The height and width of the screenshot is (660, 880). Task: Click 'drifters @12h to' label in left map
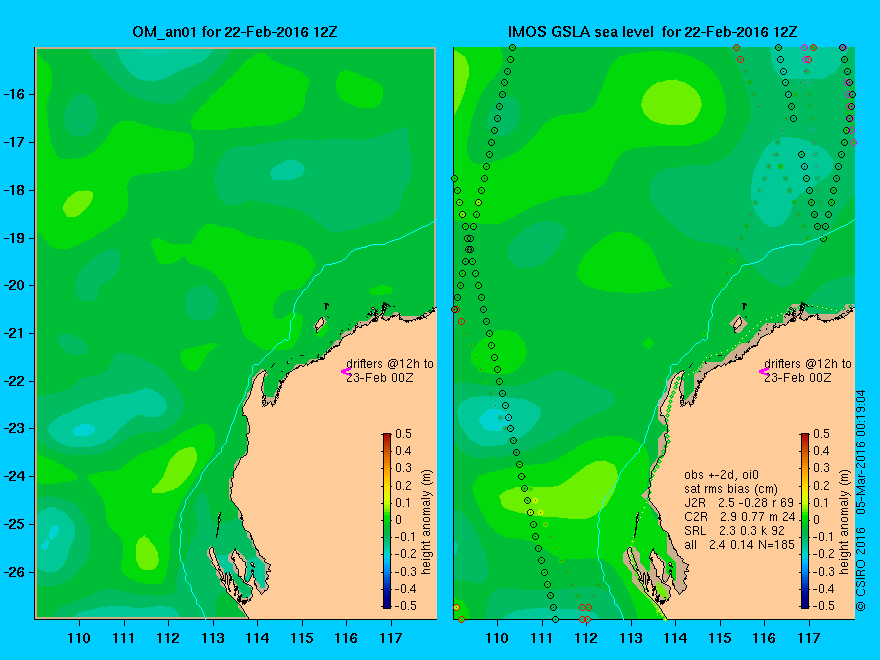click(390, 364)
